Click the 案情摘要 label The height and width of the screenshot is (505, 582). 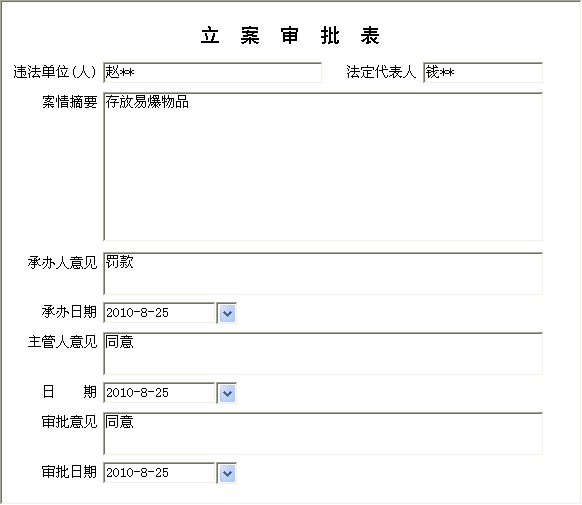[69, 102]
